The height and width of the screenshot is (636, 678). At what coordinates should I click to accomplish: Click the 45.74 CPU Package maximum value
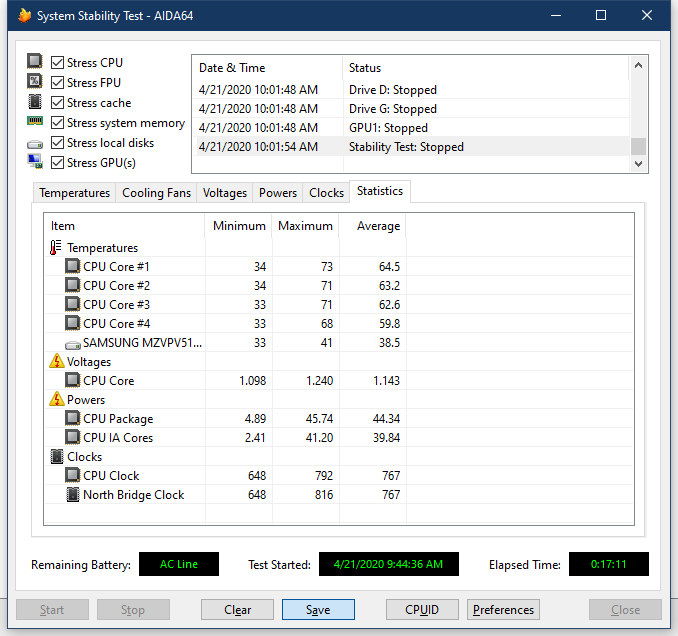pos(320,419)
